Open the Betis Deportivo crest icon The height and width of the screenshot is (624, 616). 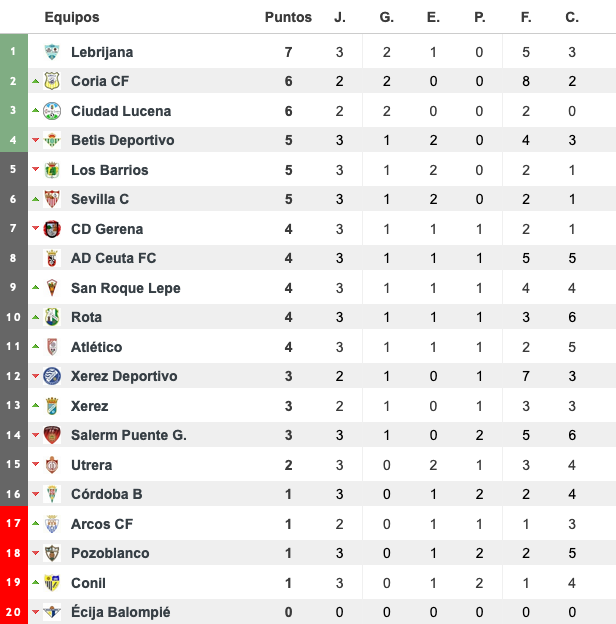[52, 140]
